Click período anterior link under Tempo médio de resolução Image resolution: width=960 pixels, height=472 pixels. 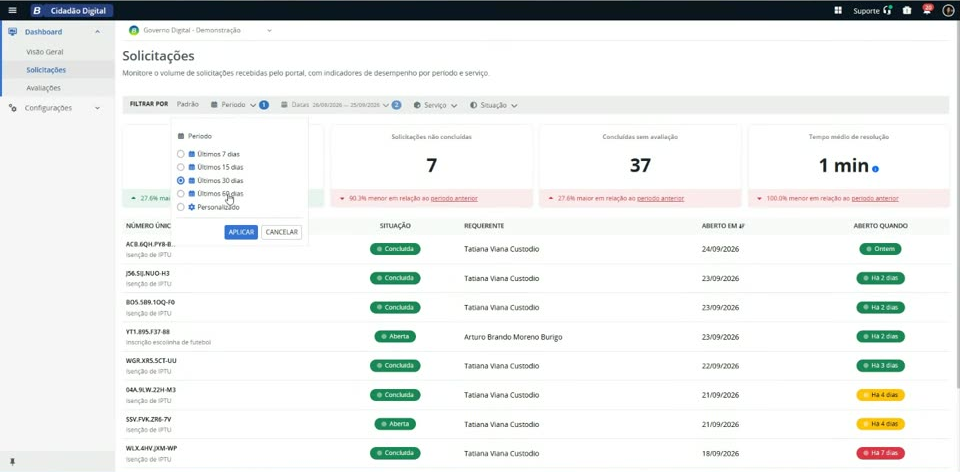click(x=875, y=198)
